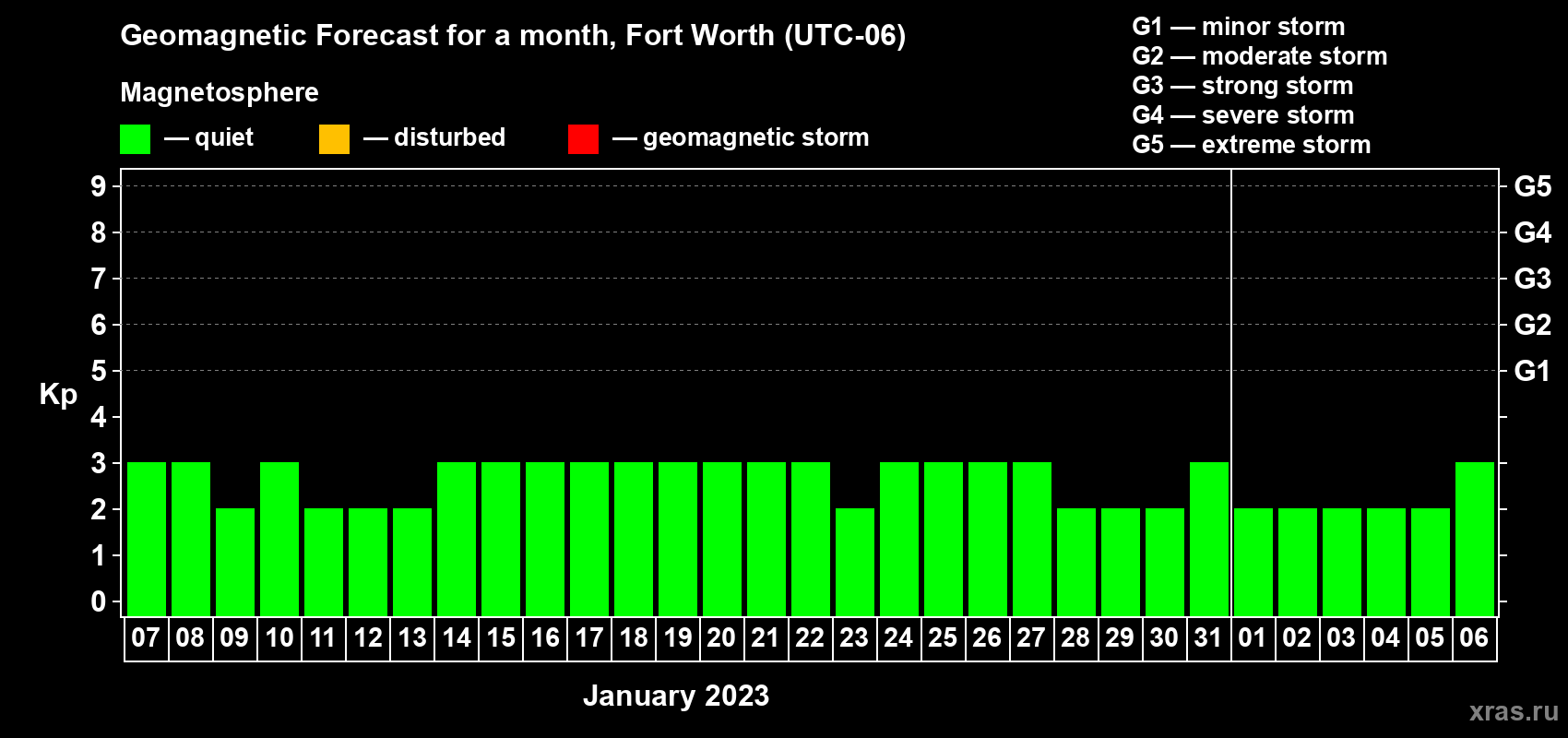The width and height of the screenshot is (1568, 738).
Task: Click the right axis G5 label
Action: 1533,186
